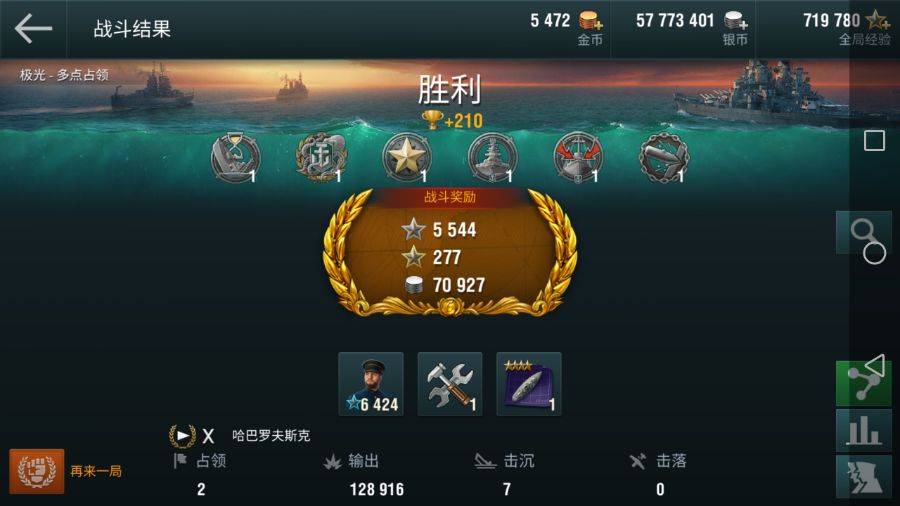Screen dimensions: 900x506
Task: View the gold star medal
Action: point(406,157)
